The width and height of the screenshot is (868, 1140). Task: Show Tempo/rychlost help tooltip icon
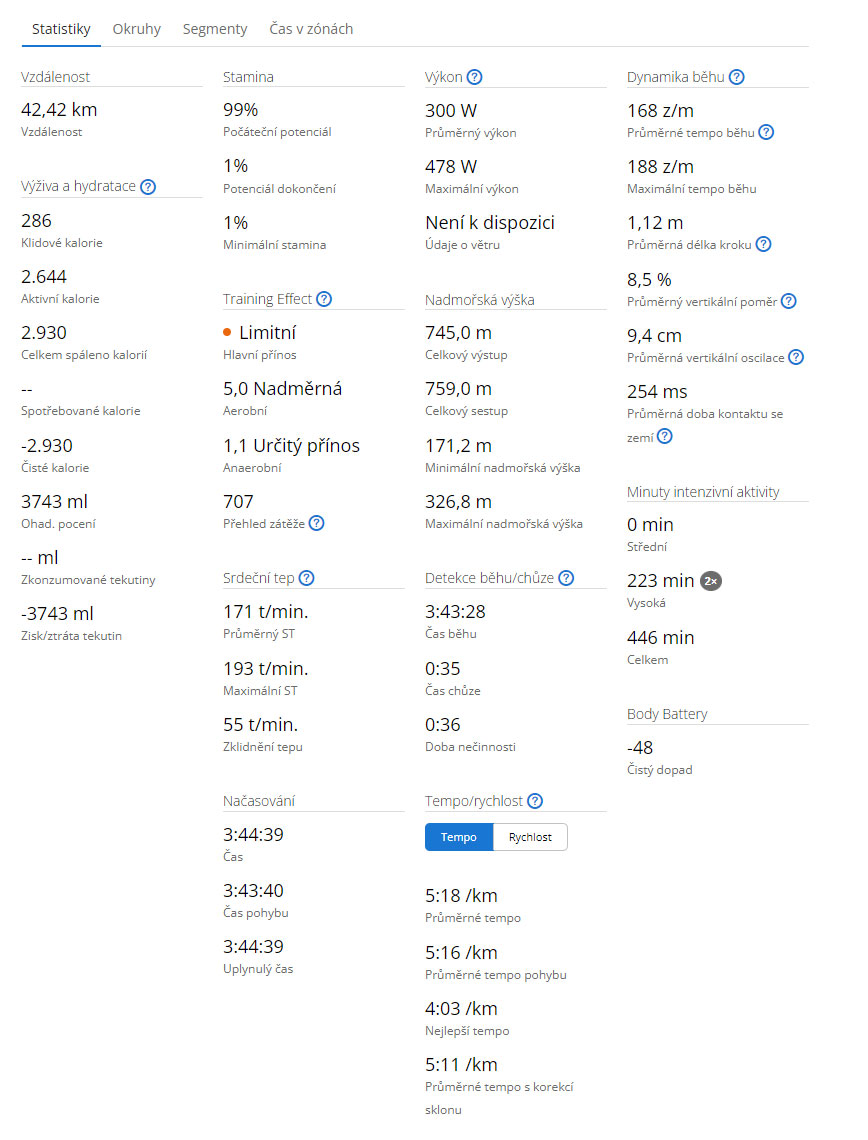click(x=535, y=801)
